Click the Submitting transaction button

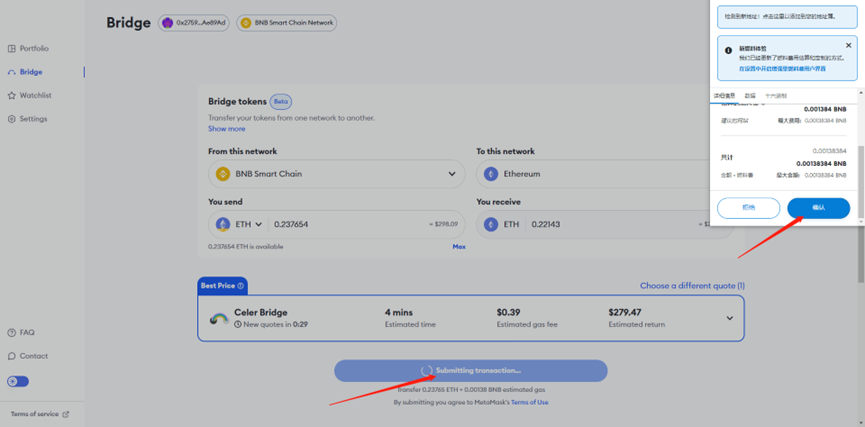pos(471,371)
